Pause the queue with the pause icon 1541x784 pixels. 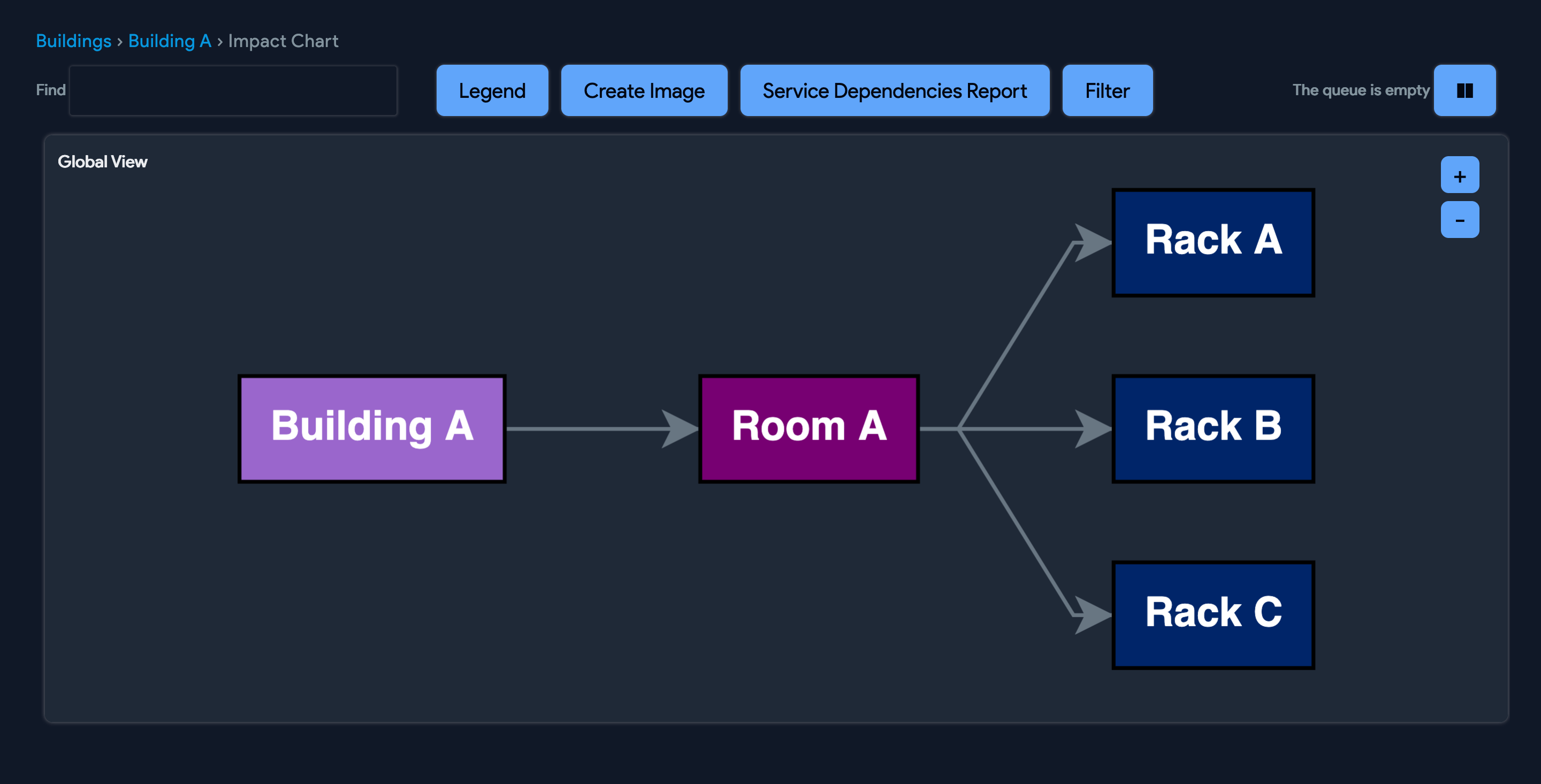(x=1464, y=90)
